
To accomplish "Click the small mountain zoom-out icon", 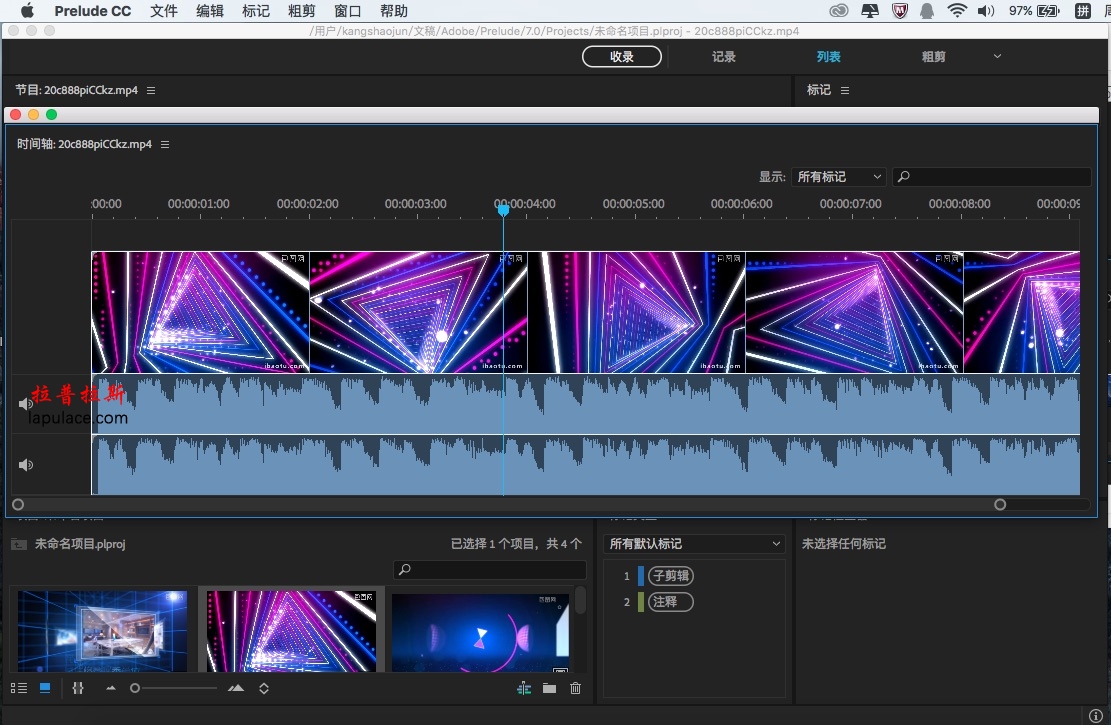I will (x=111, y=688).
